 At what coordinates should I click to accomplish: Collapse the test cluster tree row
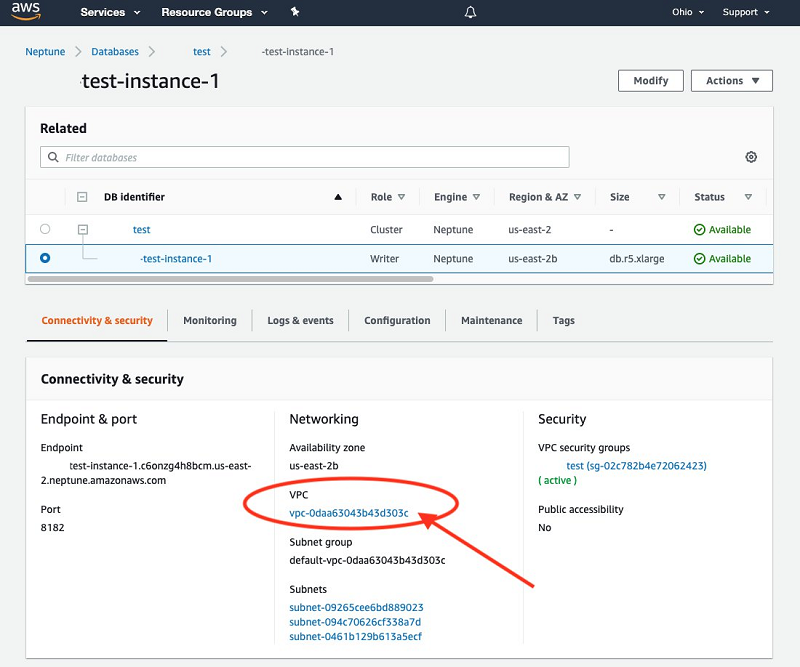(83, 230)
